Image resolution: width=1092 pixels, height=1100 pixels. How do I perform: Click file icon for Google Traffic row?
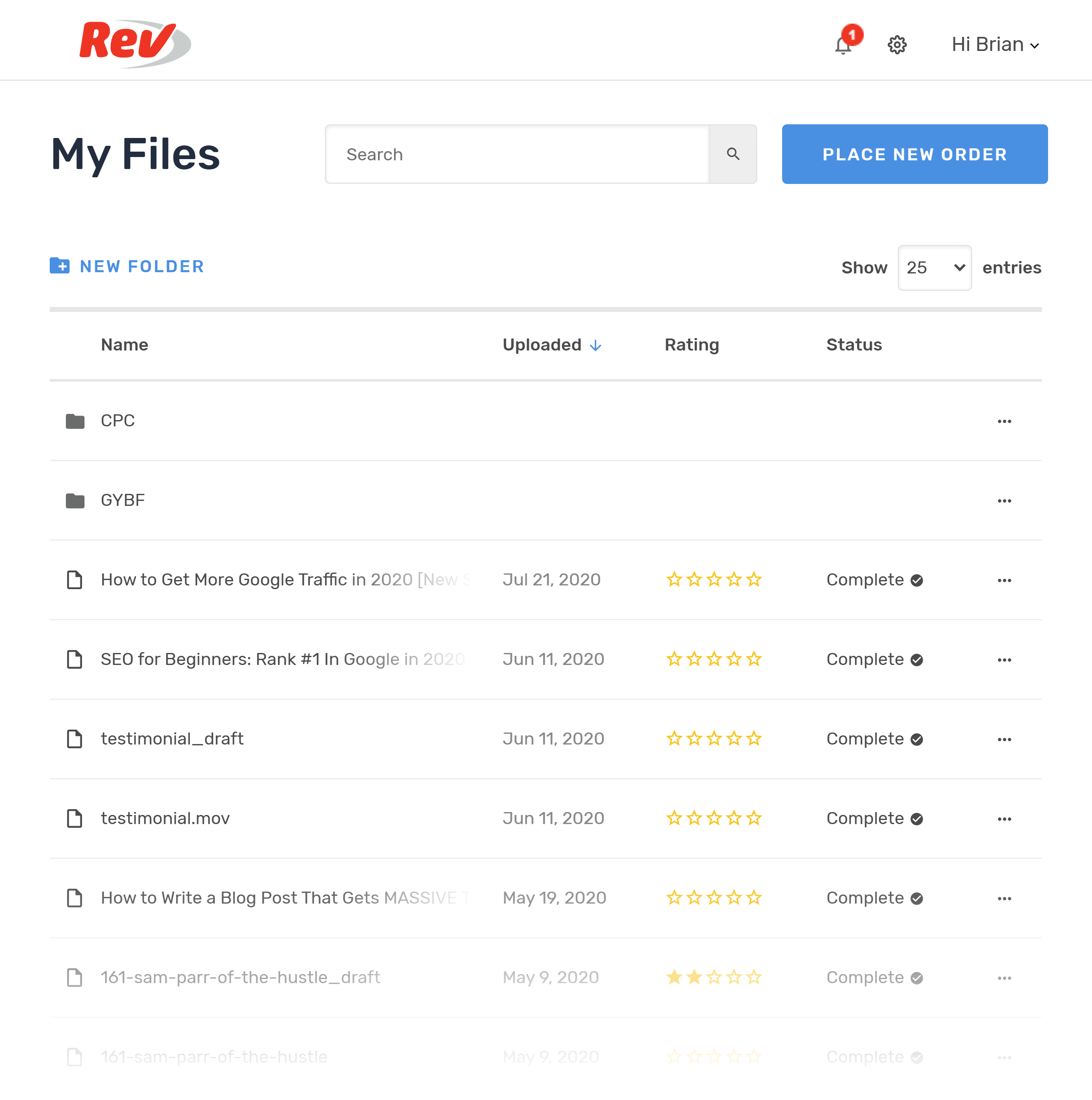pos(75,580)
